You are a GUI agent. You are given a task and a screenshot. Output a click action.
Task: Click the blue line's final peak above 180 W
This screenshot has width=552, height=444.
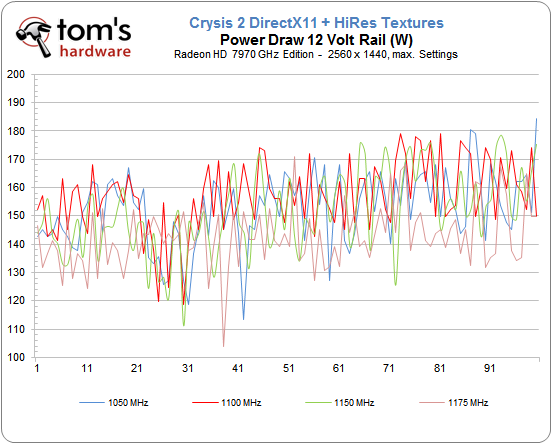click(536, 119)
